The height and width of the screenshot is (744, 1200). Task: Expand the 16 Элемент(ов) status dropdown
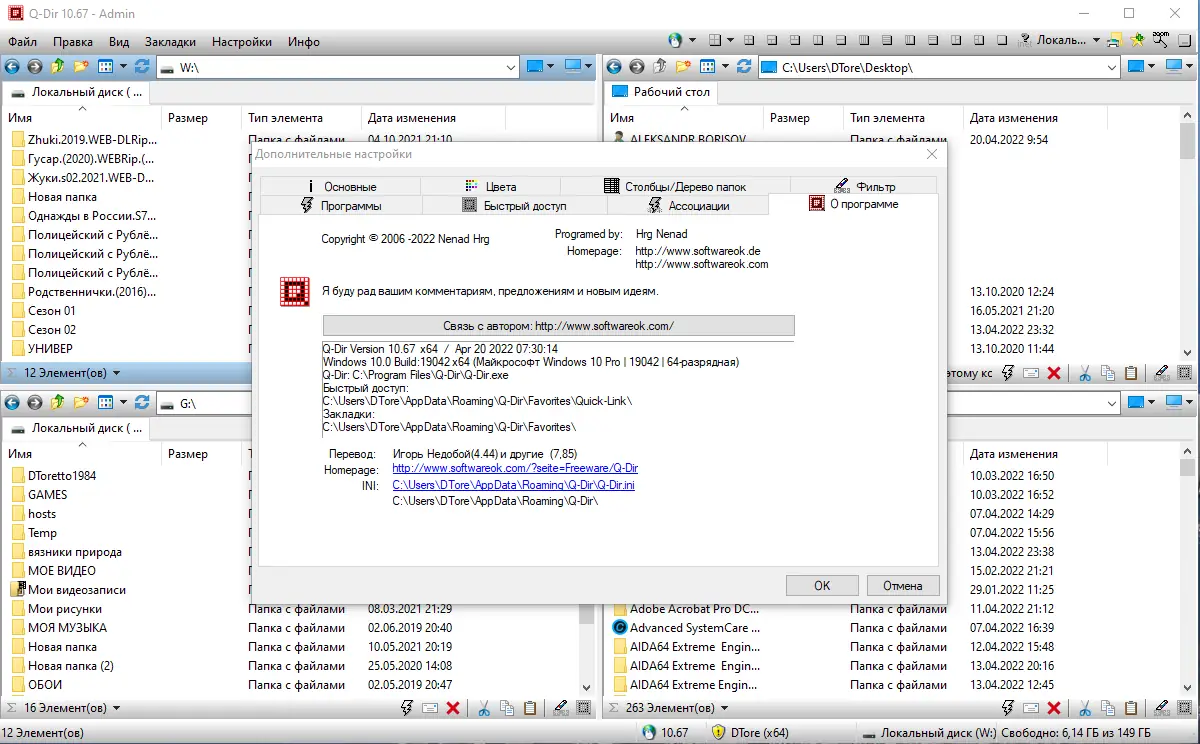click(116, 708)
